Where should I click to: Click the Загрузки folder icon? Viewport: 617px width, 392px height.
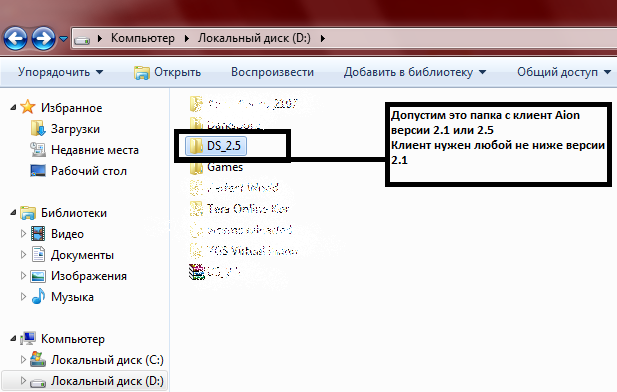point(38,128)
